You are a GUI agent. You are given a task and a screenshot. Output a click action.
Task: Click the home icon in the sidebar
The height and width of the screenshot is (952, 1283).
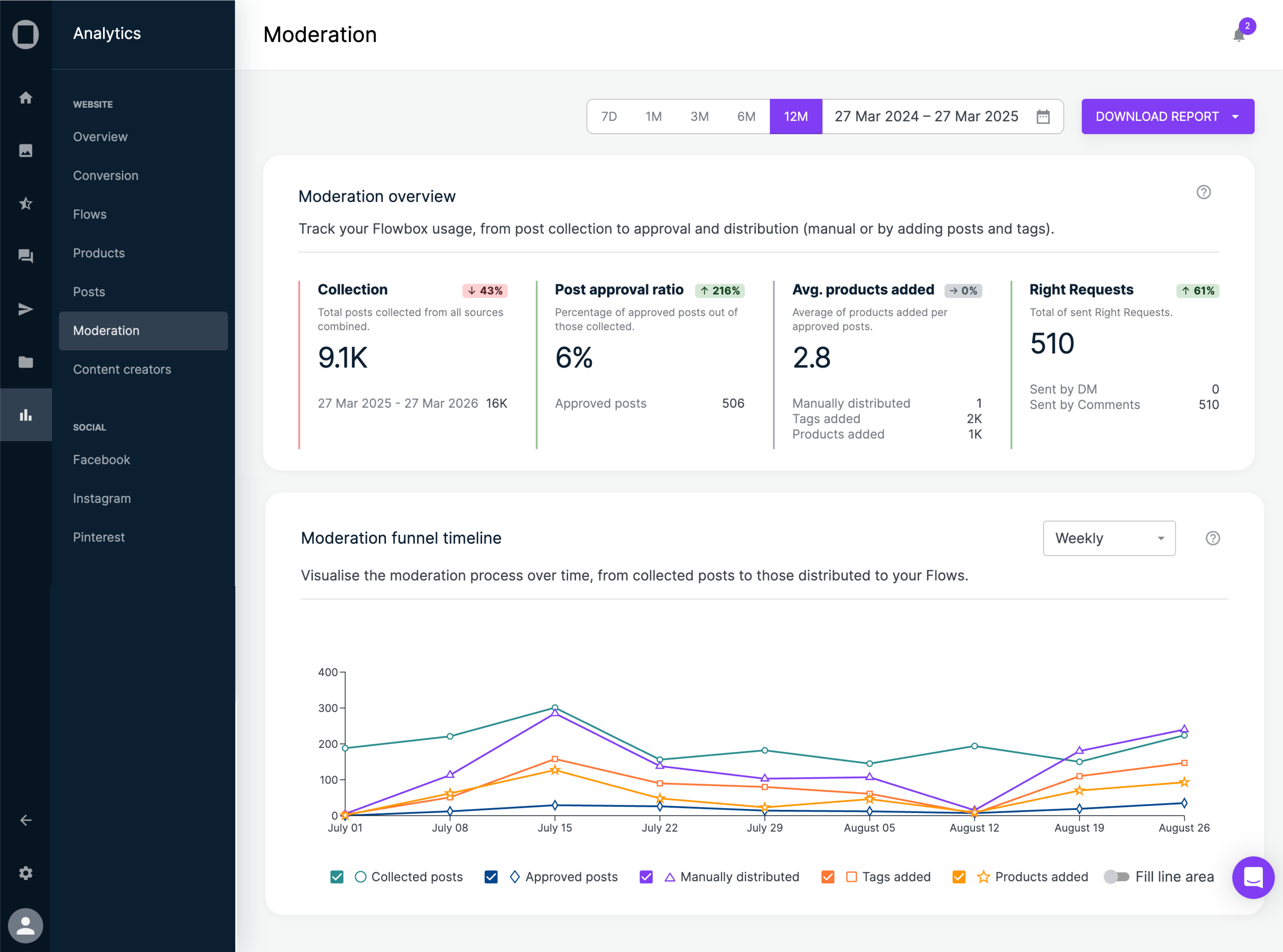(x=25, y=97)
